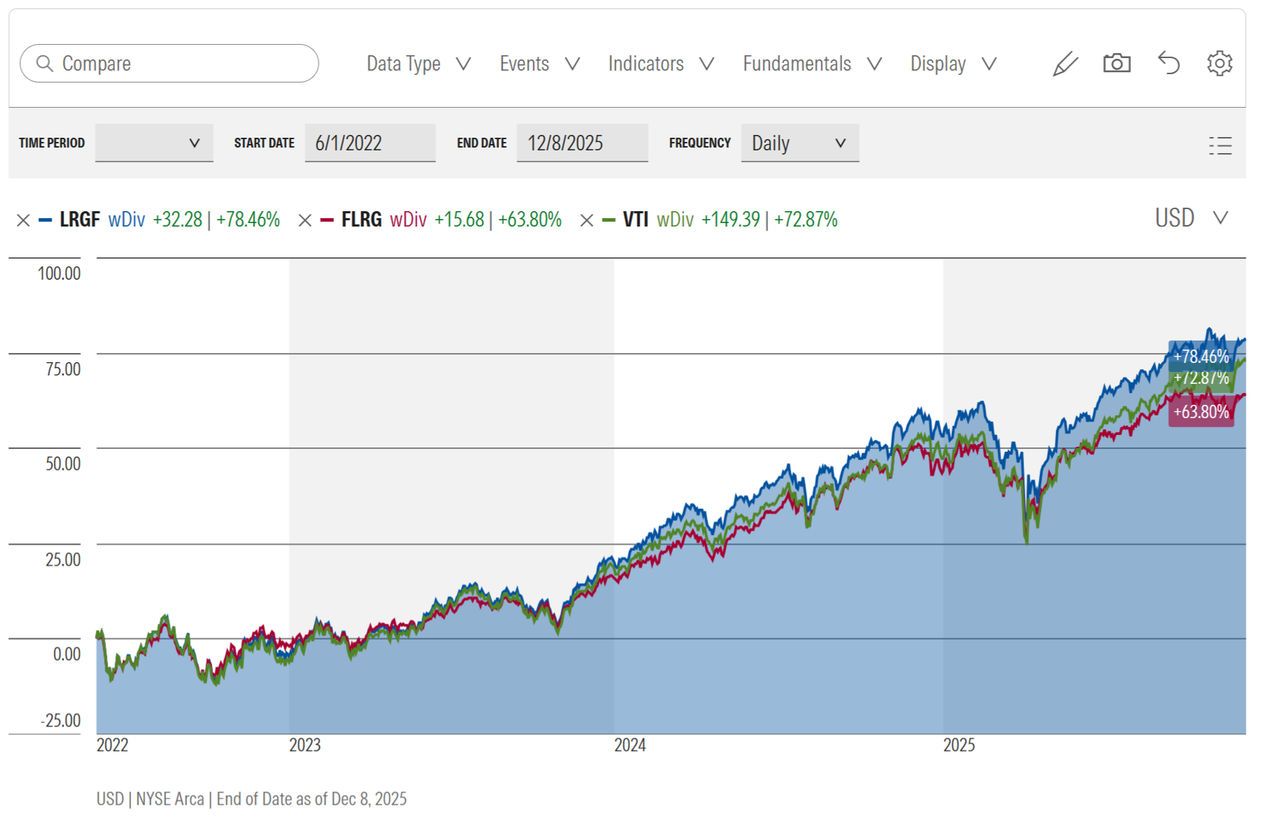
Task: Expand the Frequency Daily dropdown
Action: (799, 143)
